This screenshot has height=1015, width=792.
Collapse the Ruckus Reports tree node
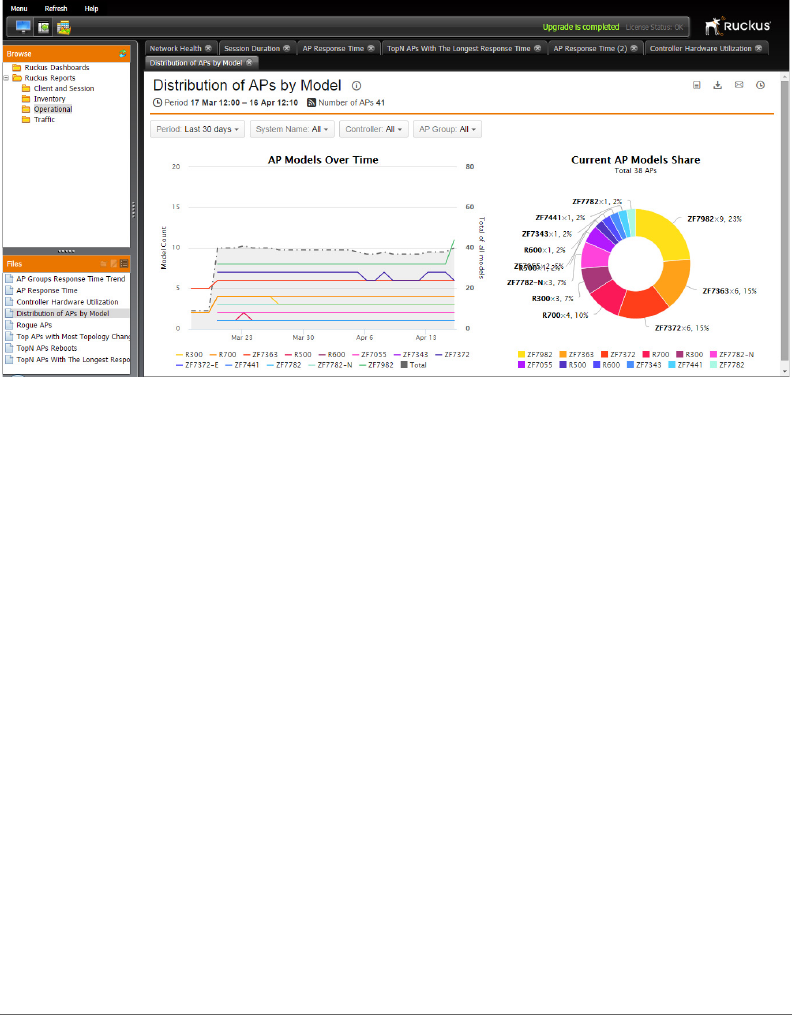pyautogui.click(x=6, y=78)
